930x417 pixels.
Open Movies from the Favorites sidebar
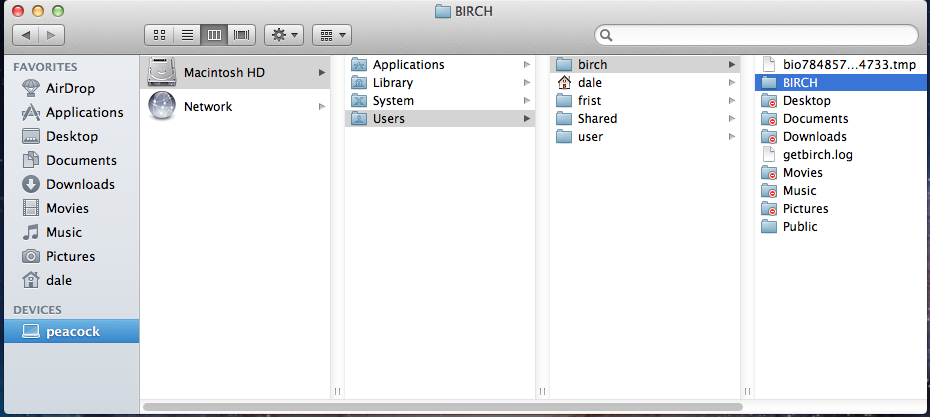[67, 208]
